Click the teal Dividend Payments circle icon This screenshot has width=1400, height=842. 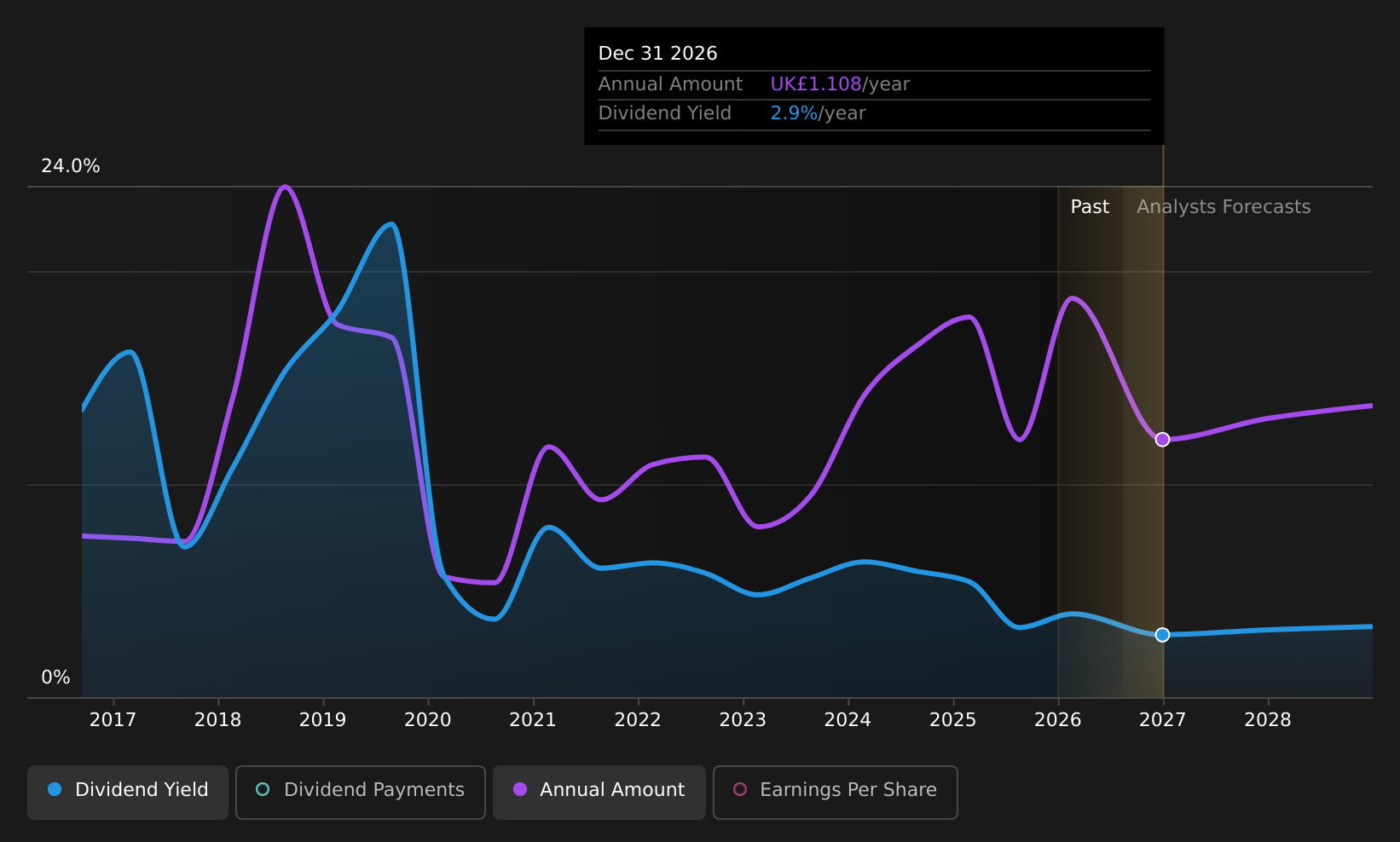tap(263, 789)
